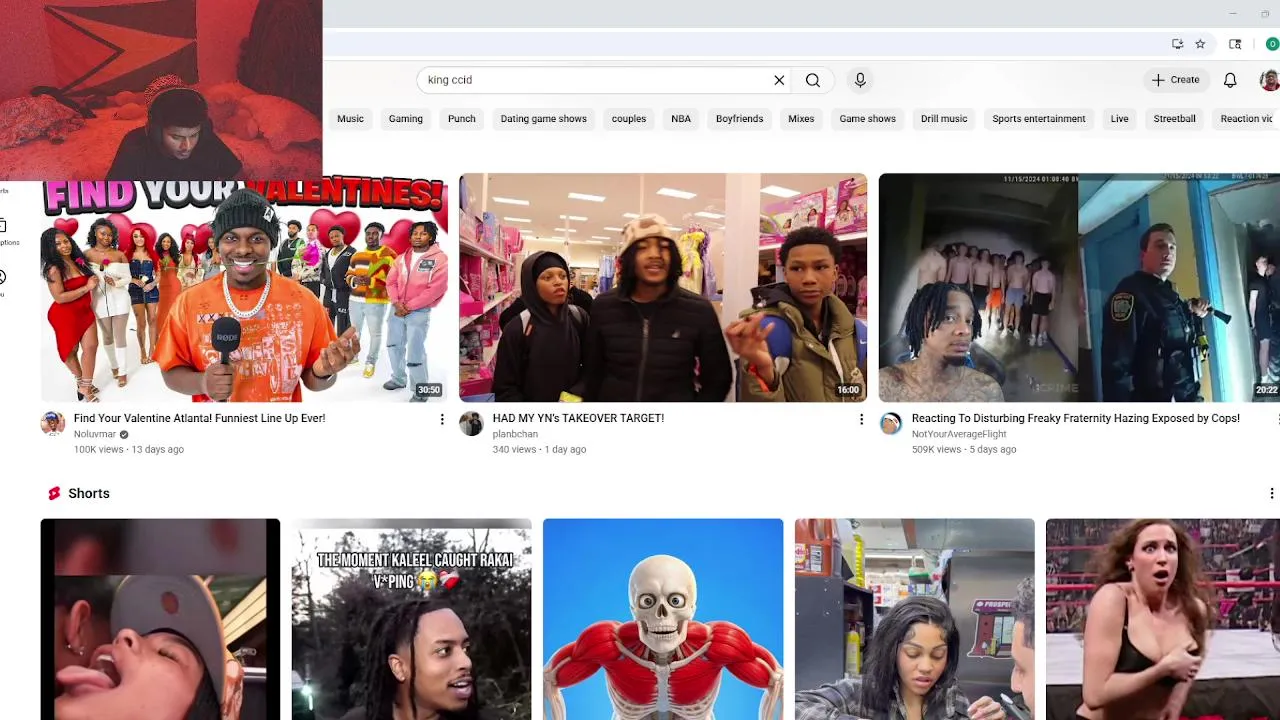
Task: Open the first short with grey cap
Action: click(x=160, y=619)
